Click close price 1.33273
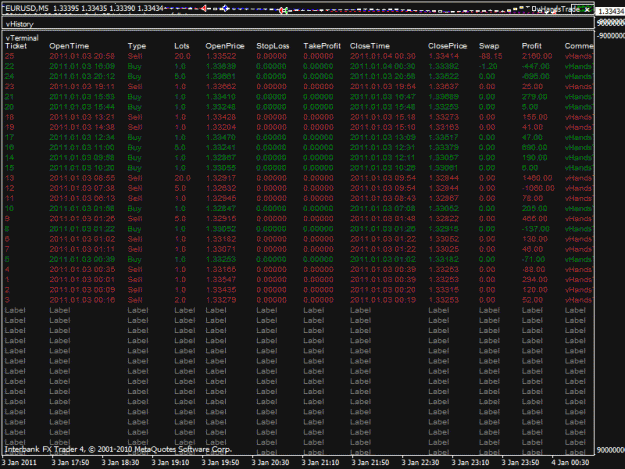This screenshot has width=625, height=469. pos(444,117)
